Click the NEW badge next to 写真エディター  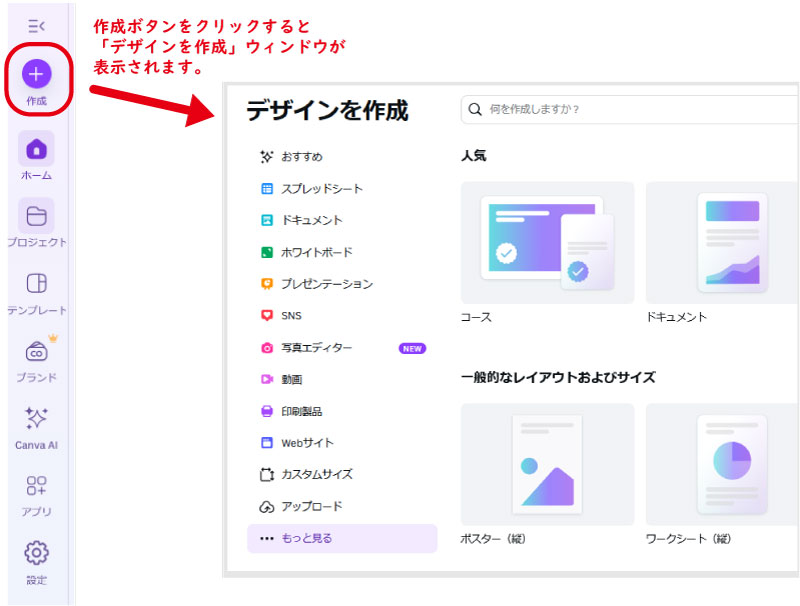(x=412, y=348)
